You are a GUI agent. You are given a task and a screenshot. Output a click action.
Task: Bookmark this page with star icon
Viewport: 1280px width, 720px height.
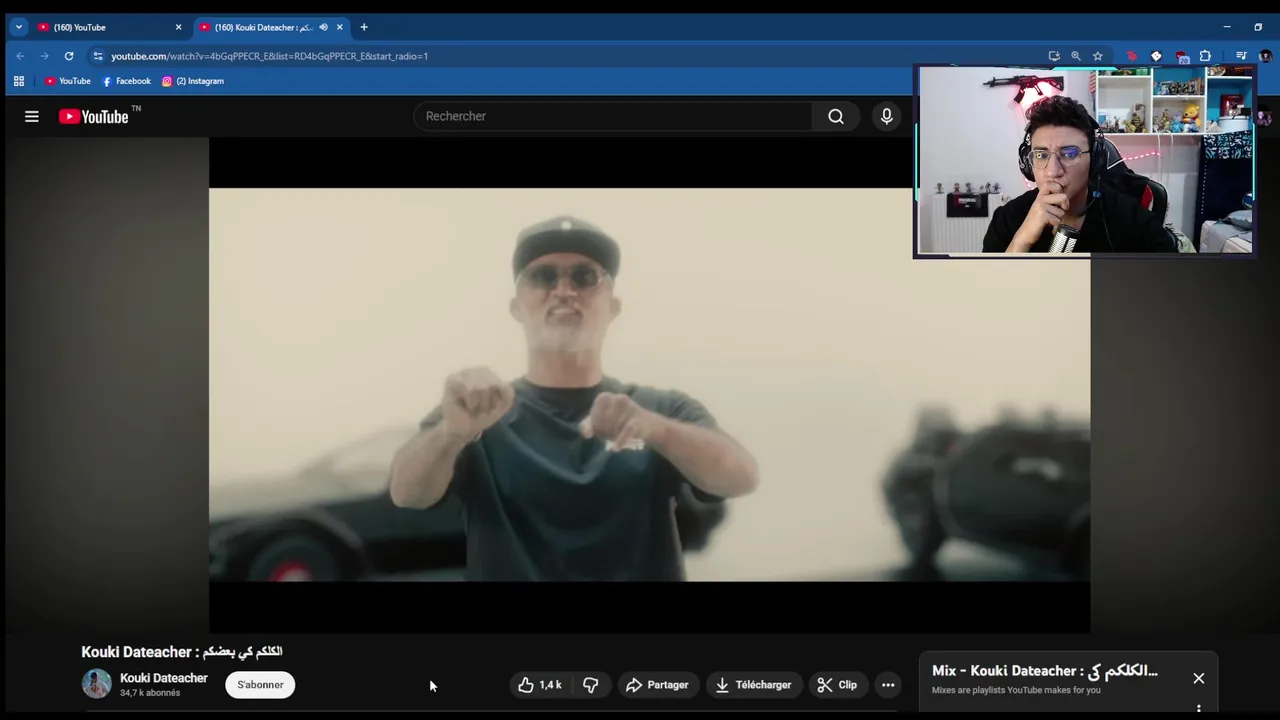(x=1098, y=56)
